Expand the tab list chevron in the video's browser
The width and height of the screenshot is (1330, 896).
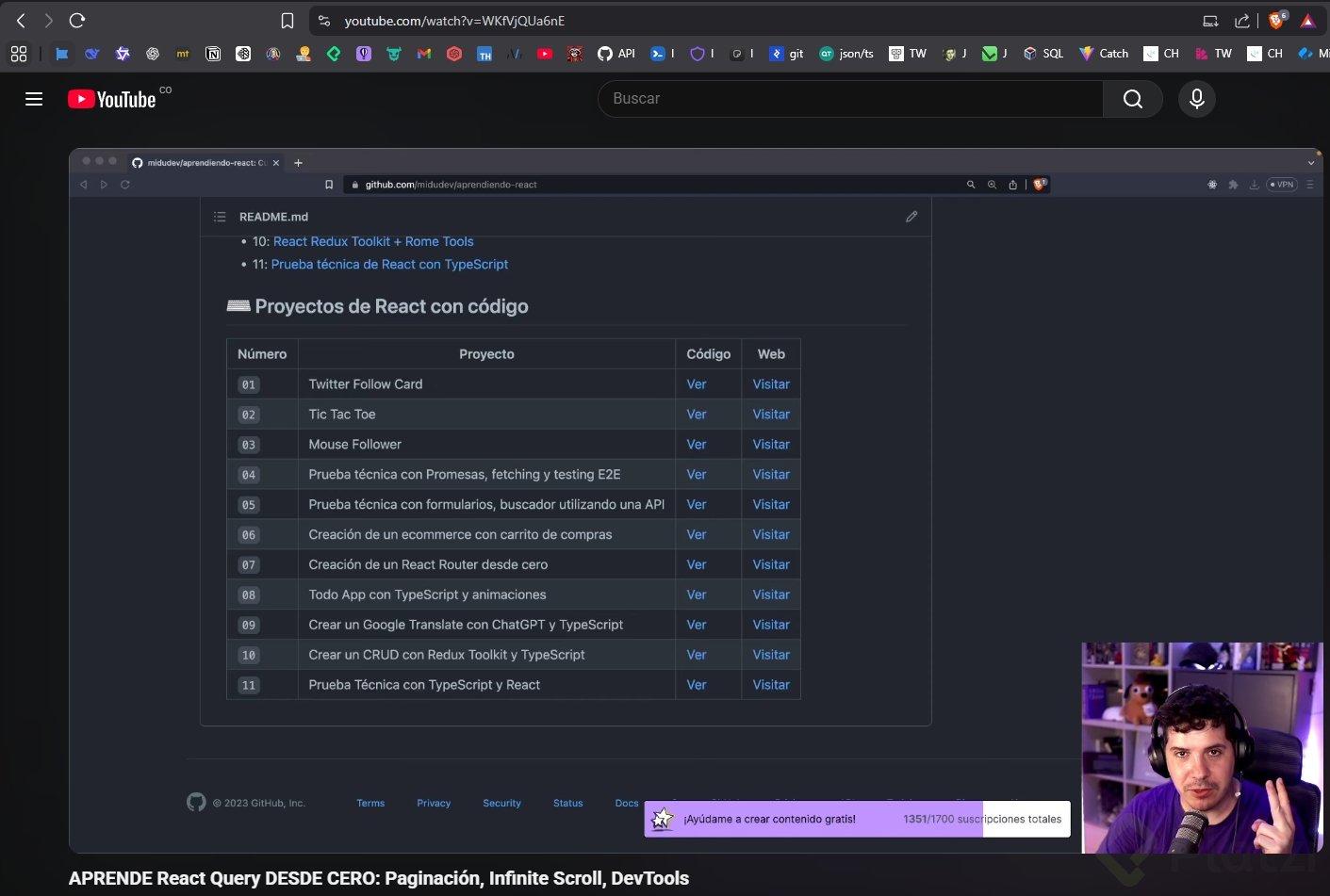[1310, 163]
